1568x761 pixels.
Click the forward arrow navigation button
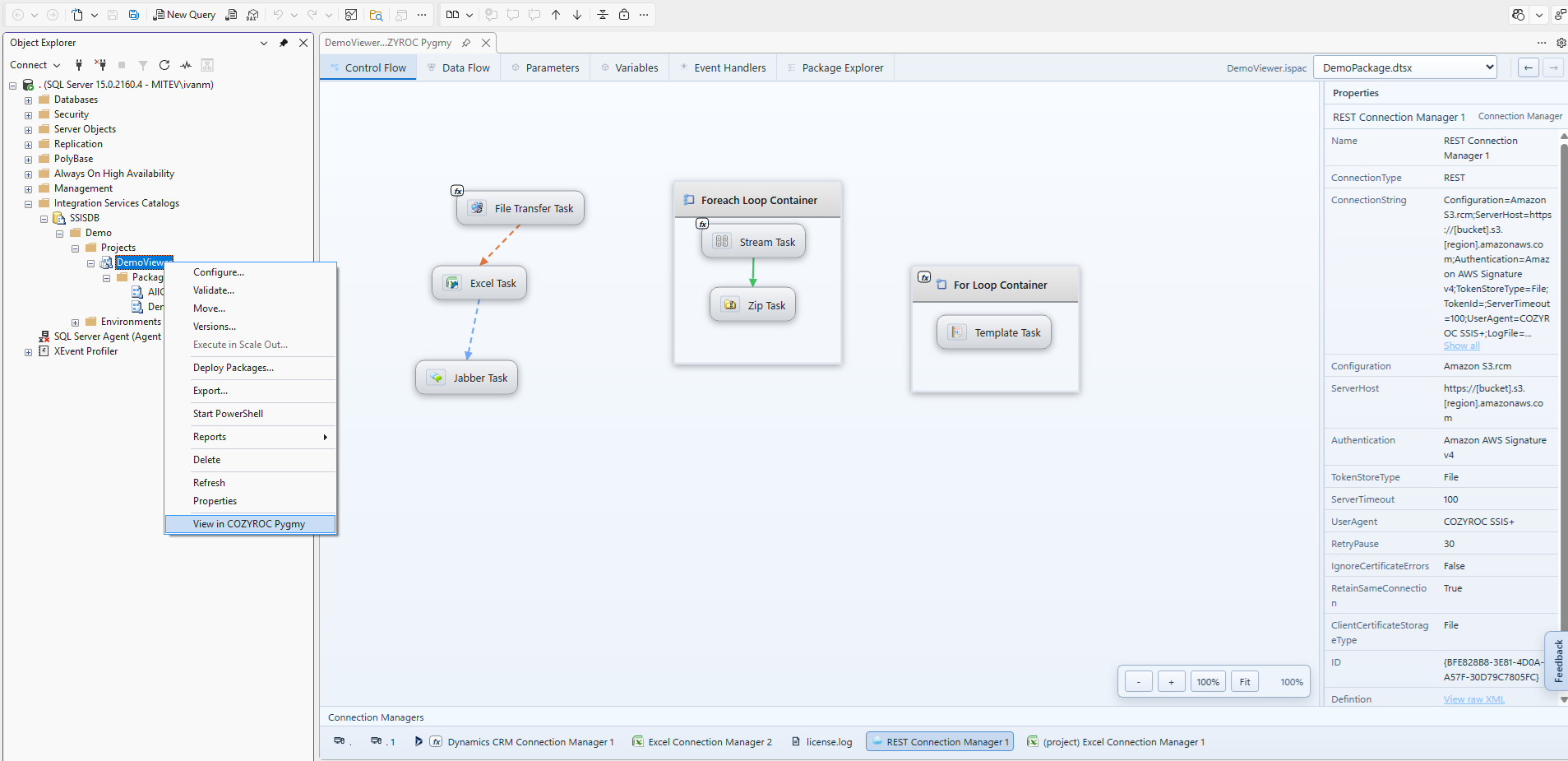tap(1553, 67)
